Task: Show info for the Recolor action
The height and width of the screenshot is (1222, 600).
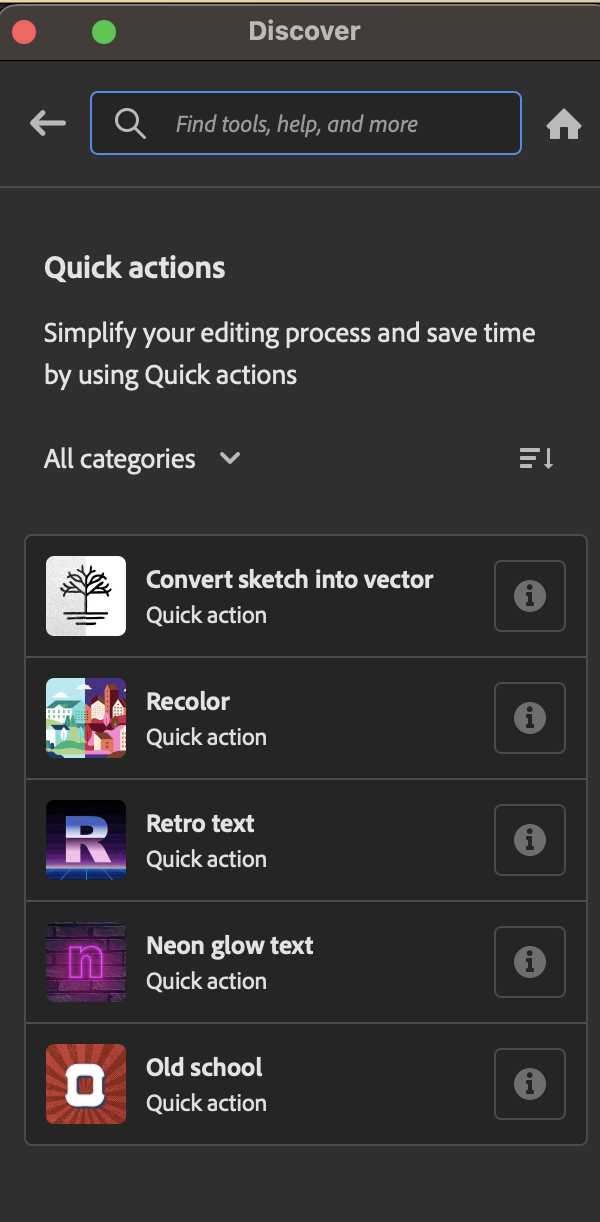Action: tap(530, 718)
